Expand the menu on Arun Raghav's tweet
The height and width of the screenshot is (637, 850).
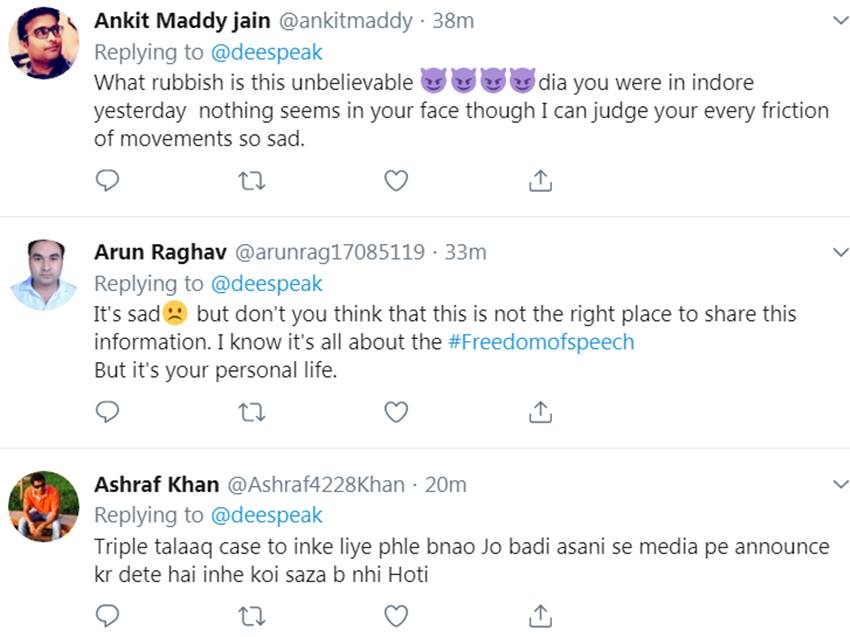pos(840,252)
